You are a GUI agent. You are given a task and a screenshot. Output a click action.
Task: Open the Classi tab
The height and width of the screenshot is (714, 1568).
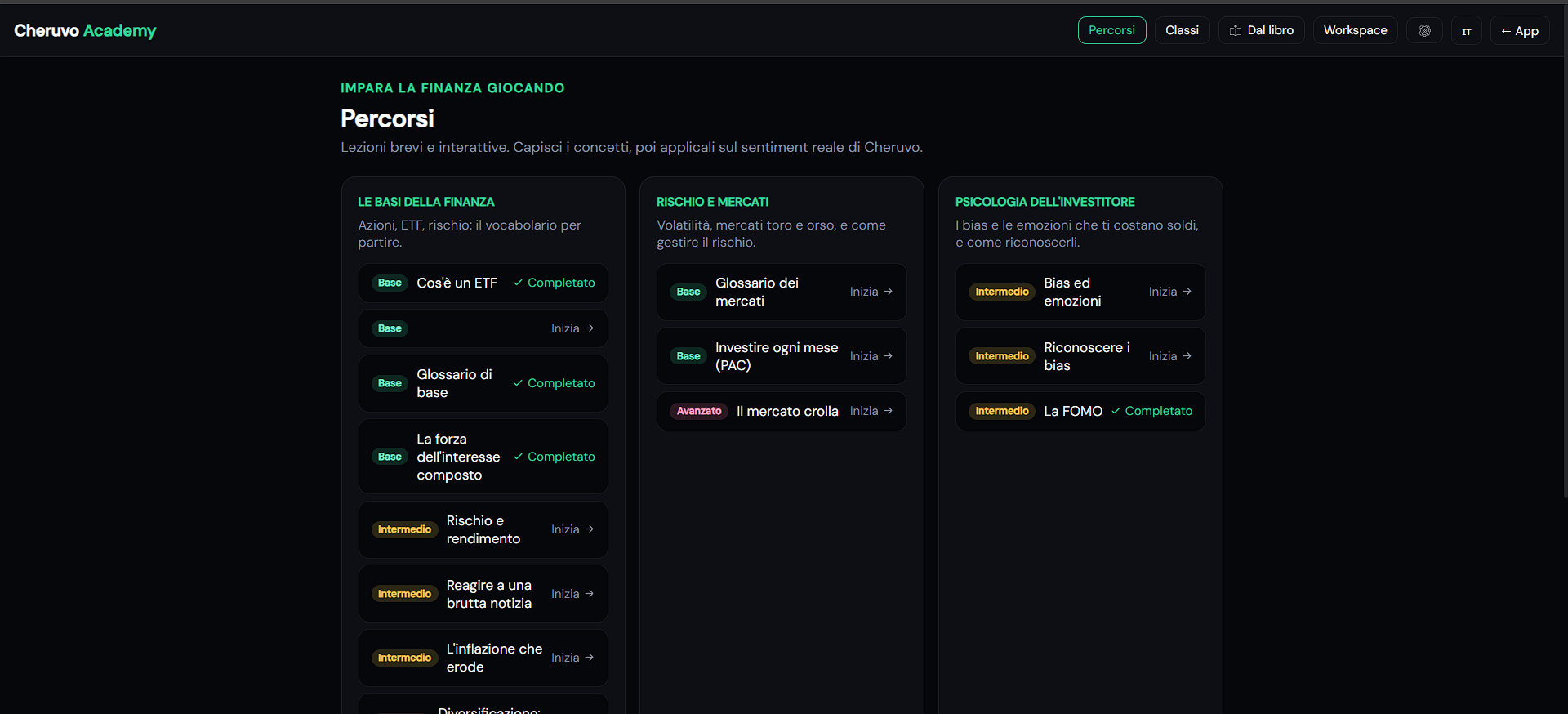(1182, 30)
